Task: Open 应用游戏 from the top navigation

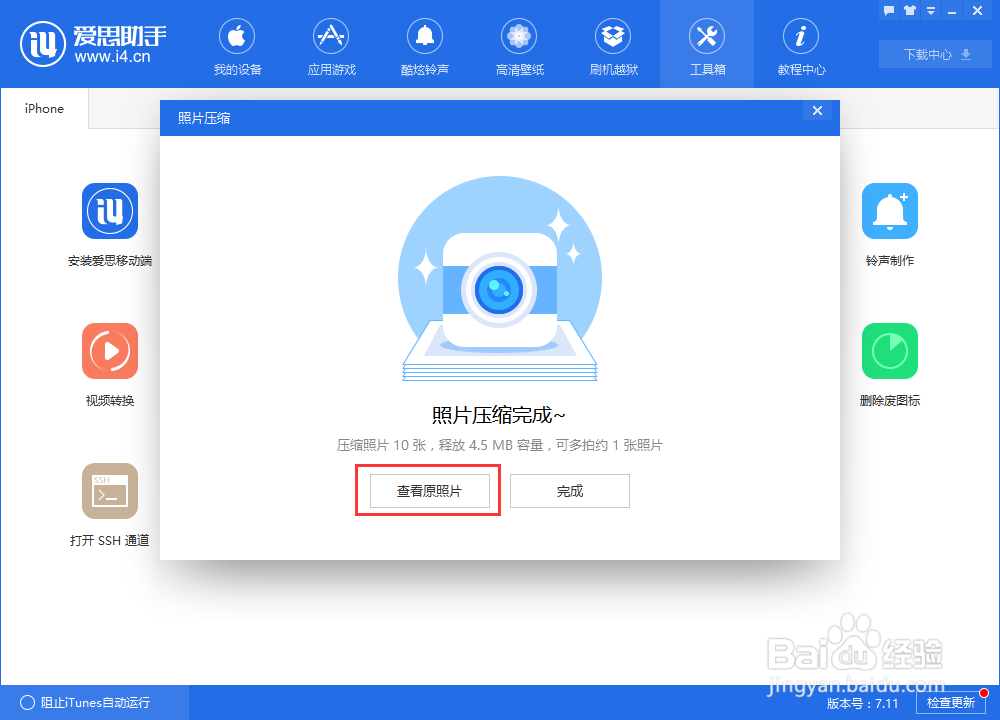Action: click(331, 45)
